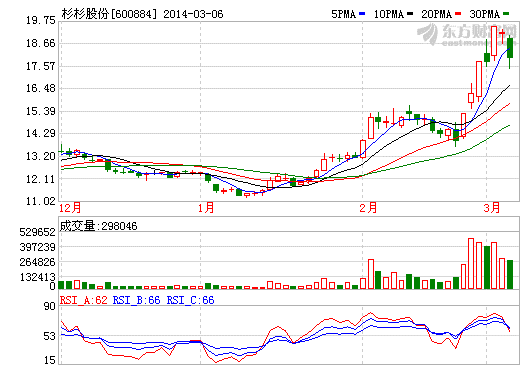Click the 3月 month marker
This screenshot has height=365, width=520.
pyautogui.click(x=492, y=208)
